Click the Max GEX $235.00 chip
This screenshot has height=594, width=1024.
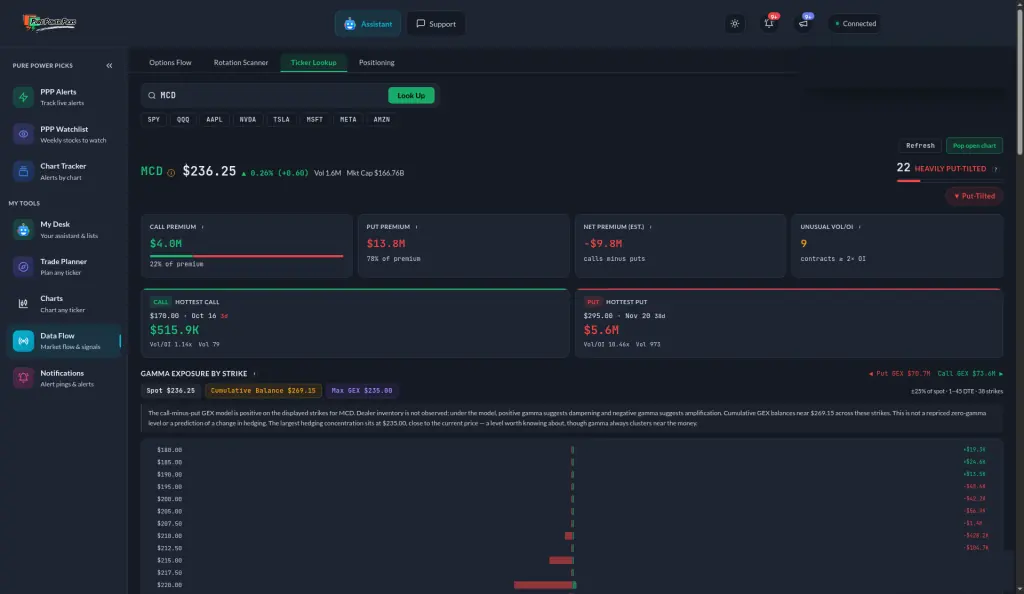(362, 390)
